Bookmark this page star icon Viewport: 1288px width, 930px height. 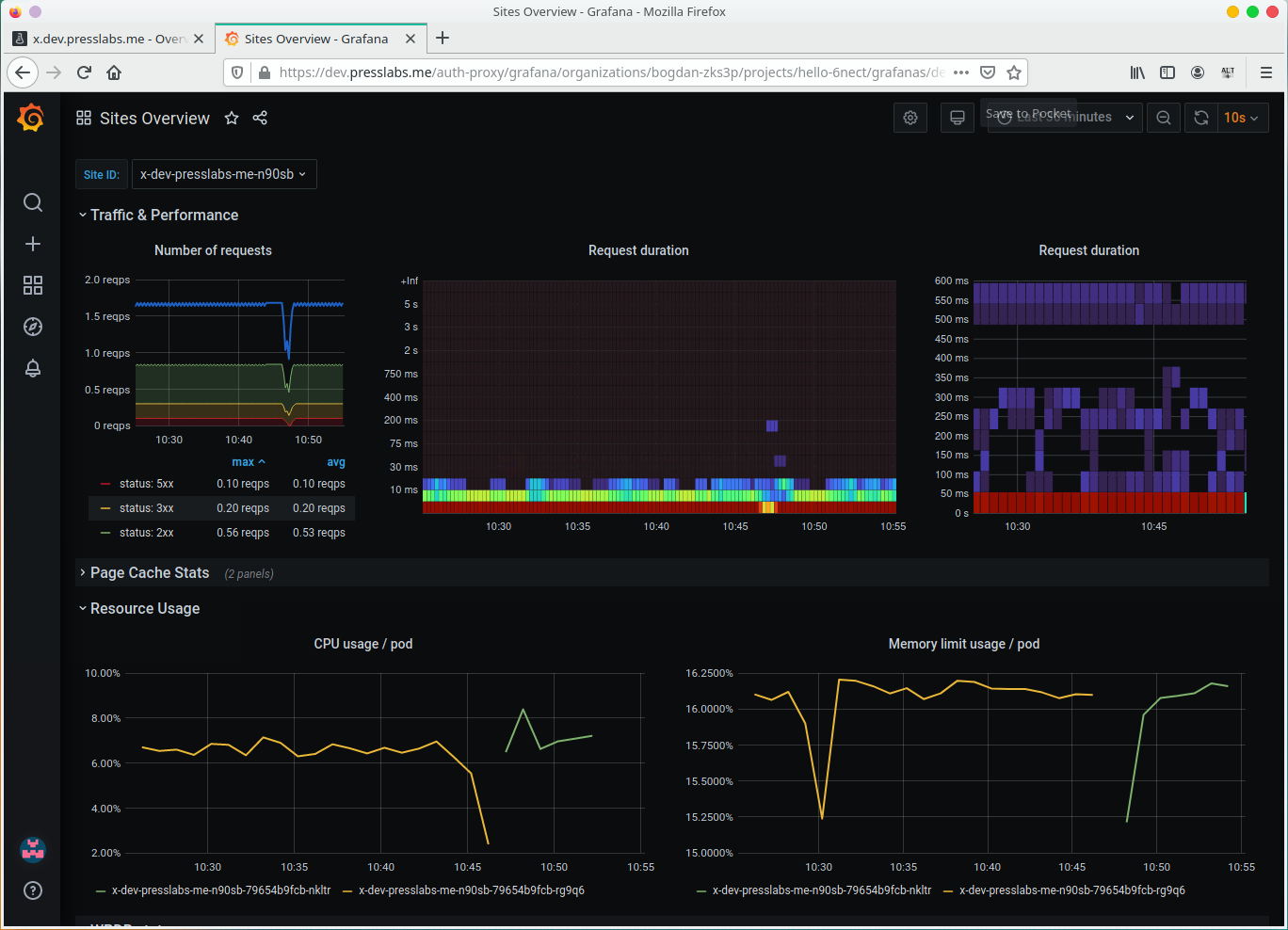pos(1014,72)
